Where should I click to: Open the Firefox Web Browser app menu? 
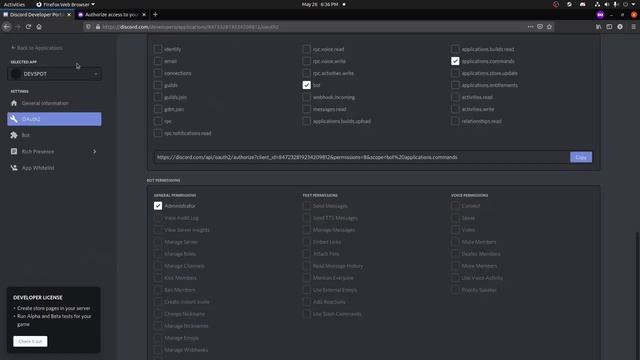pos(66,4)
